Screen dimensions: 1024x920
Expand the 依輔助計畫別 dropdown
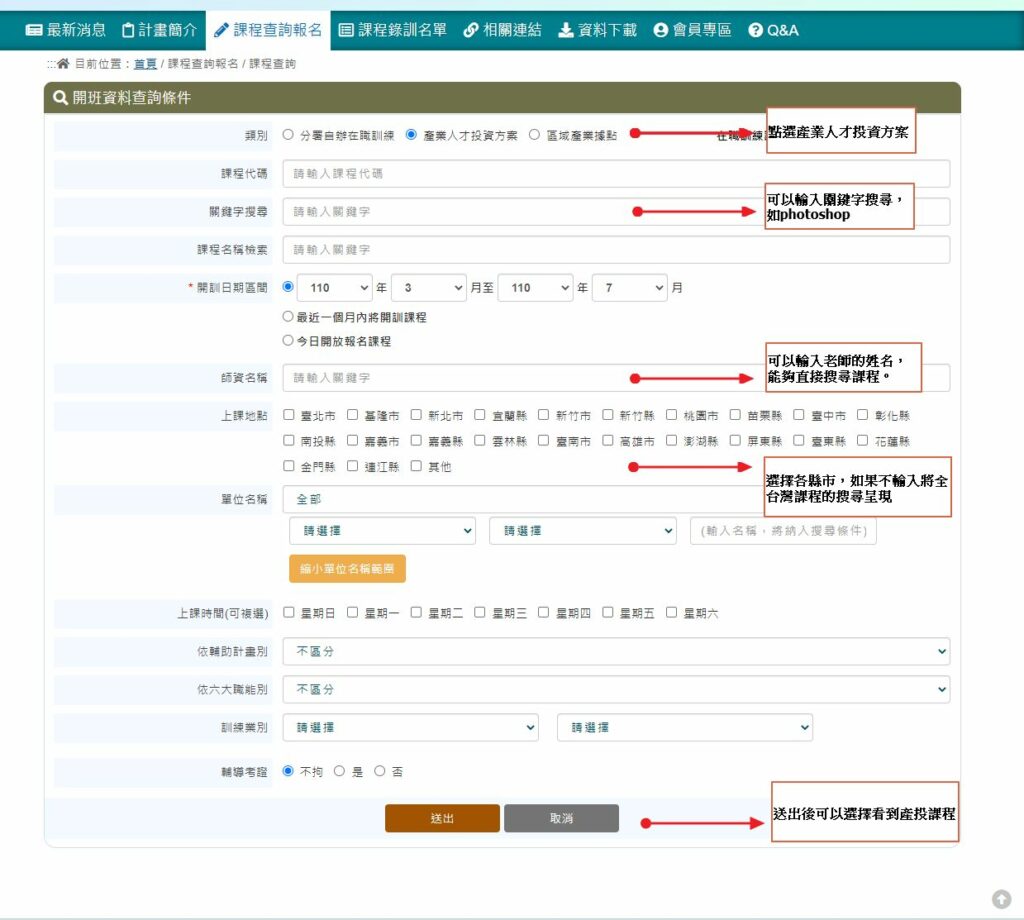[616, 652]
